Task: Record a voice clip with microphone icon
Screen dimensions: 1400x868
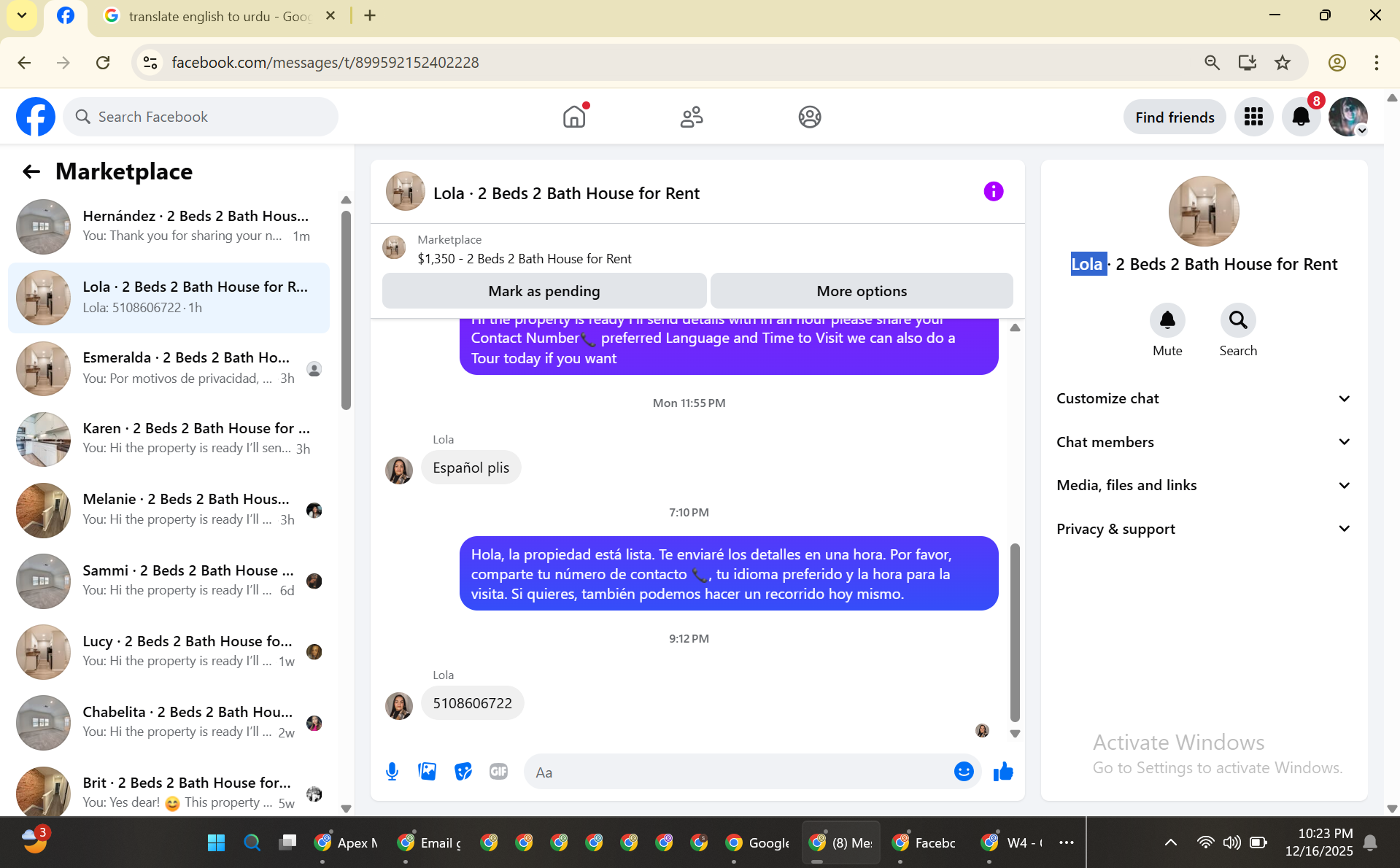Action: (x=392, y=772)
